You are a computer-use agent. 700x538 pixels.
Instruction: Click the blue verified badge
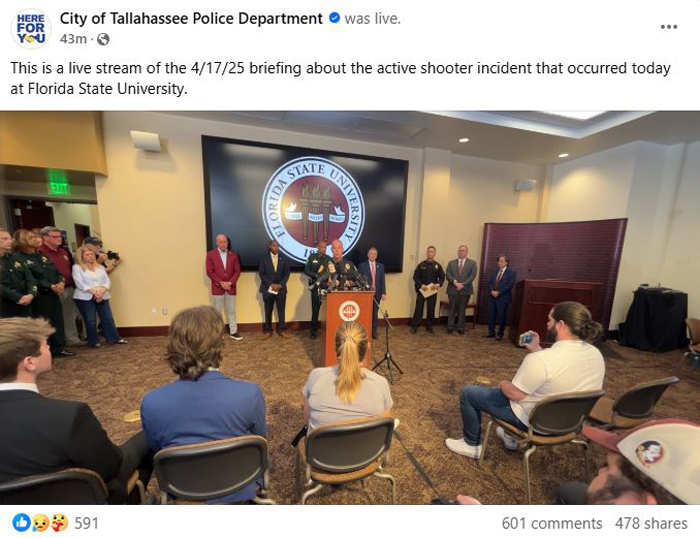click(334, 18)
